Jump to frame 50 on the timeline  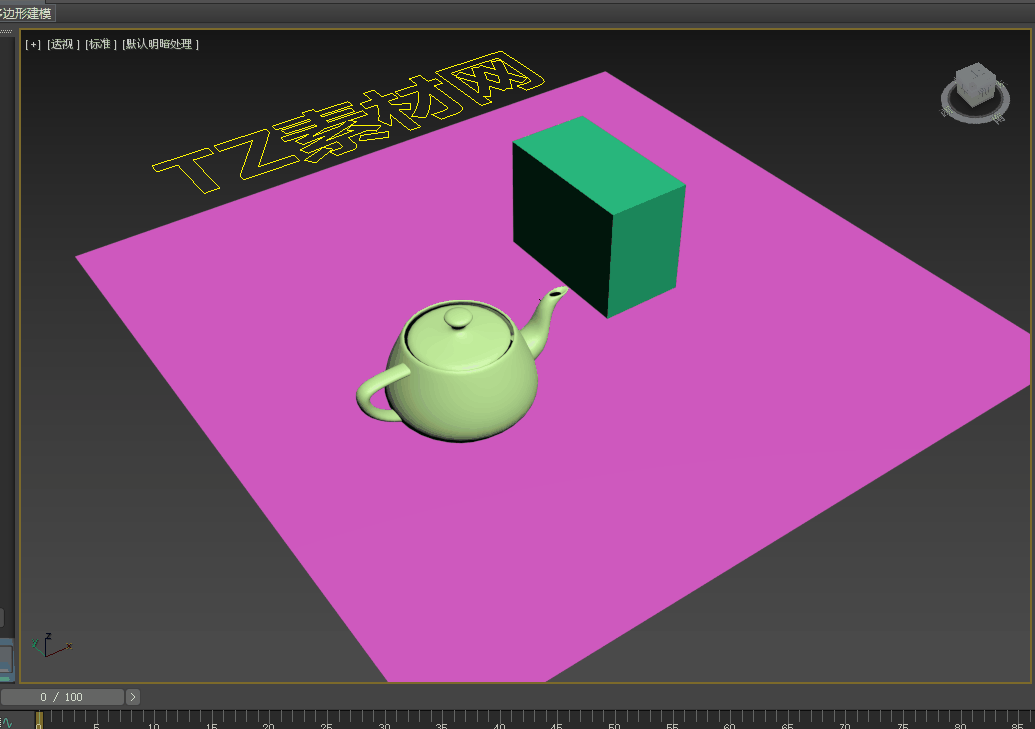[615, 720]
